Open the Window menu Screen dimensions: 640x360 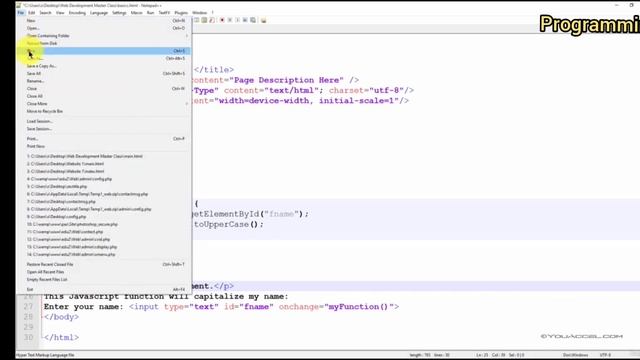point(199,13)
